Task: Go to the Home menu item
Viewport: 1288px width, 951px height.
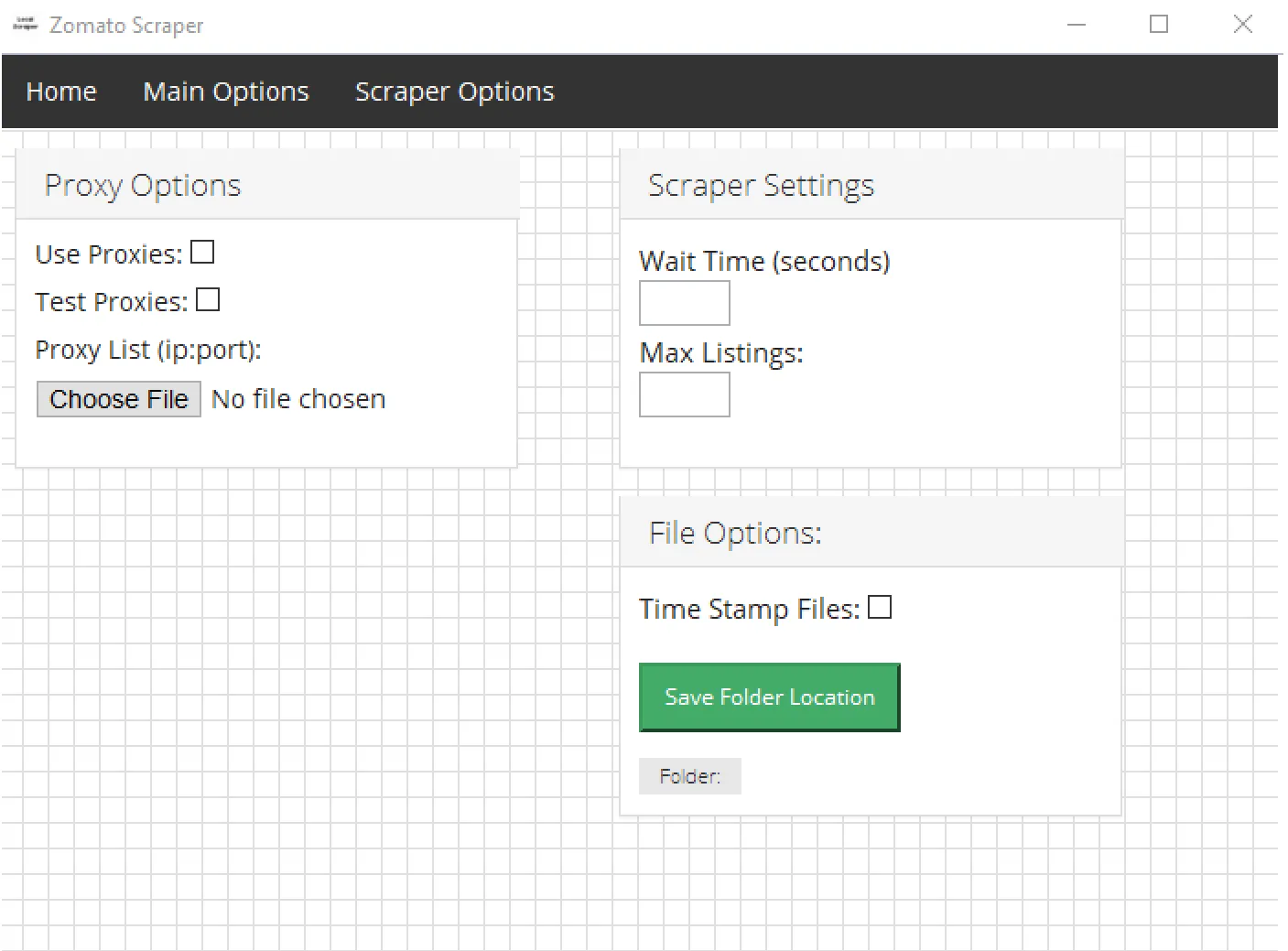Action: click(x=61, y=92)
